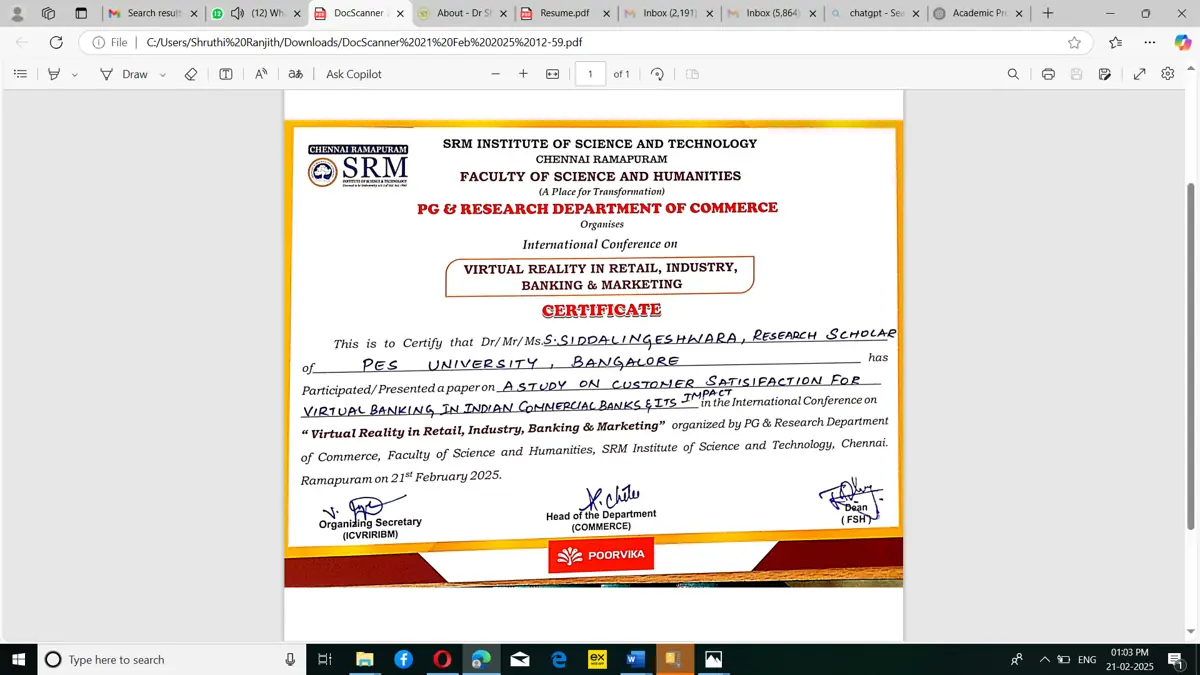
Task: Click the Read aloud icon
Action: point(261,74)
